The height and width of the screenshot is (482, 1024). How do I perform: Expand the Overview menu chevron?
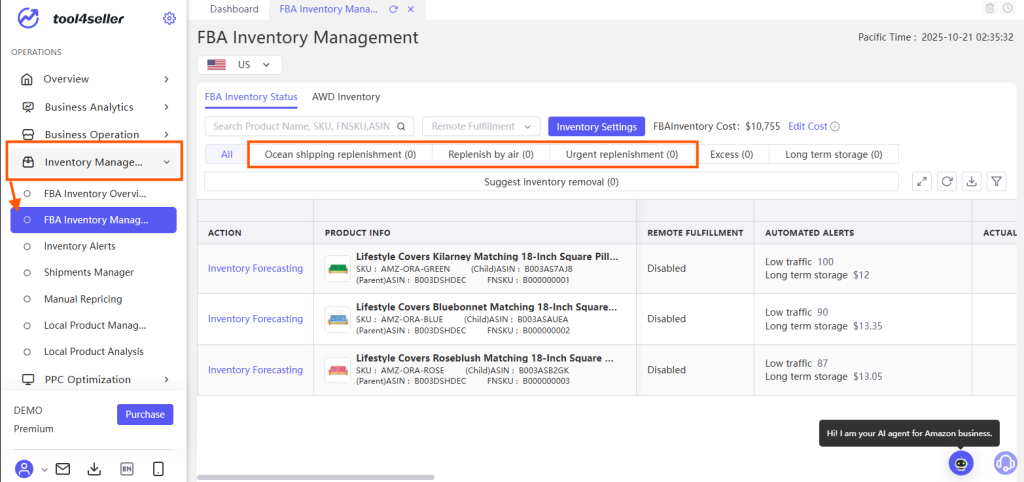coord(167,79)
